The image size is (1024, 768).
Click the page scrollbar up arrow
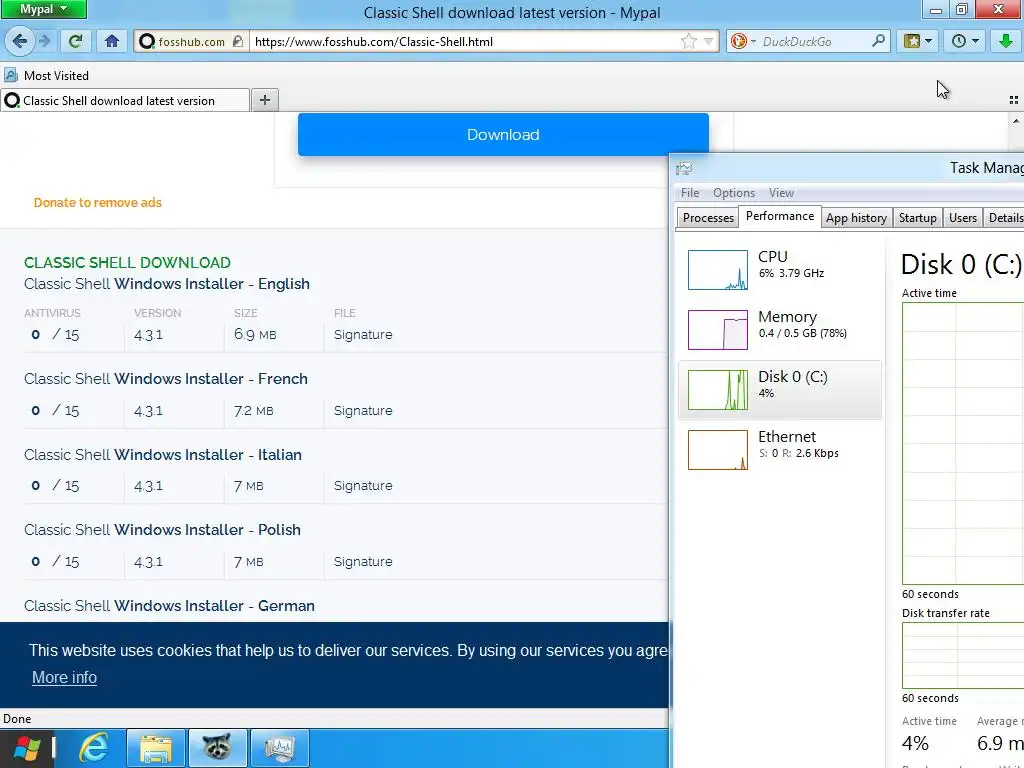(x=1016, y=121)
